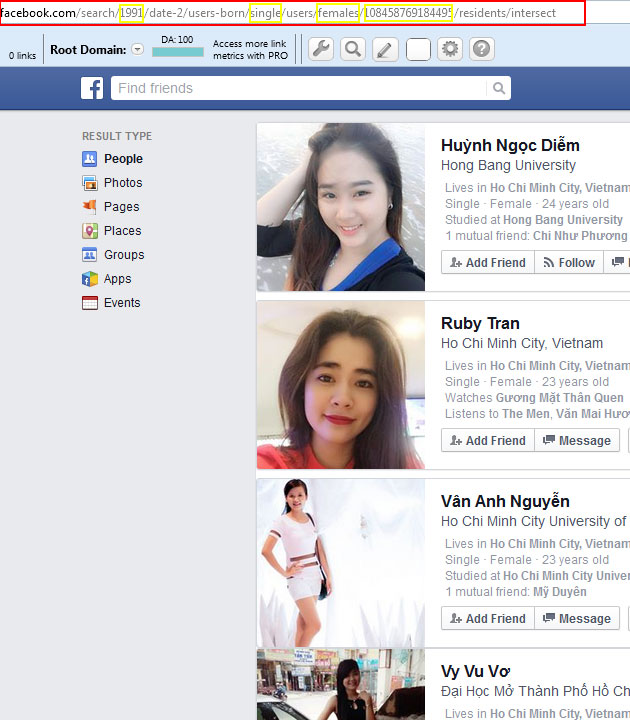Click the Find friends search field
The width and height of the screenshot is (630, 720).
300,89
